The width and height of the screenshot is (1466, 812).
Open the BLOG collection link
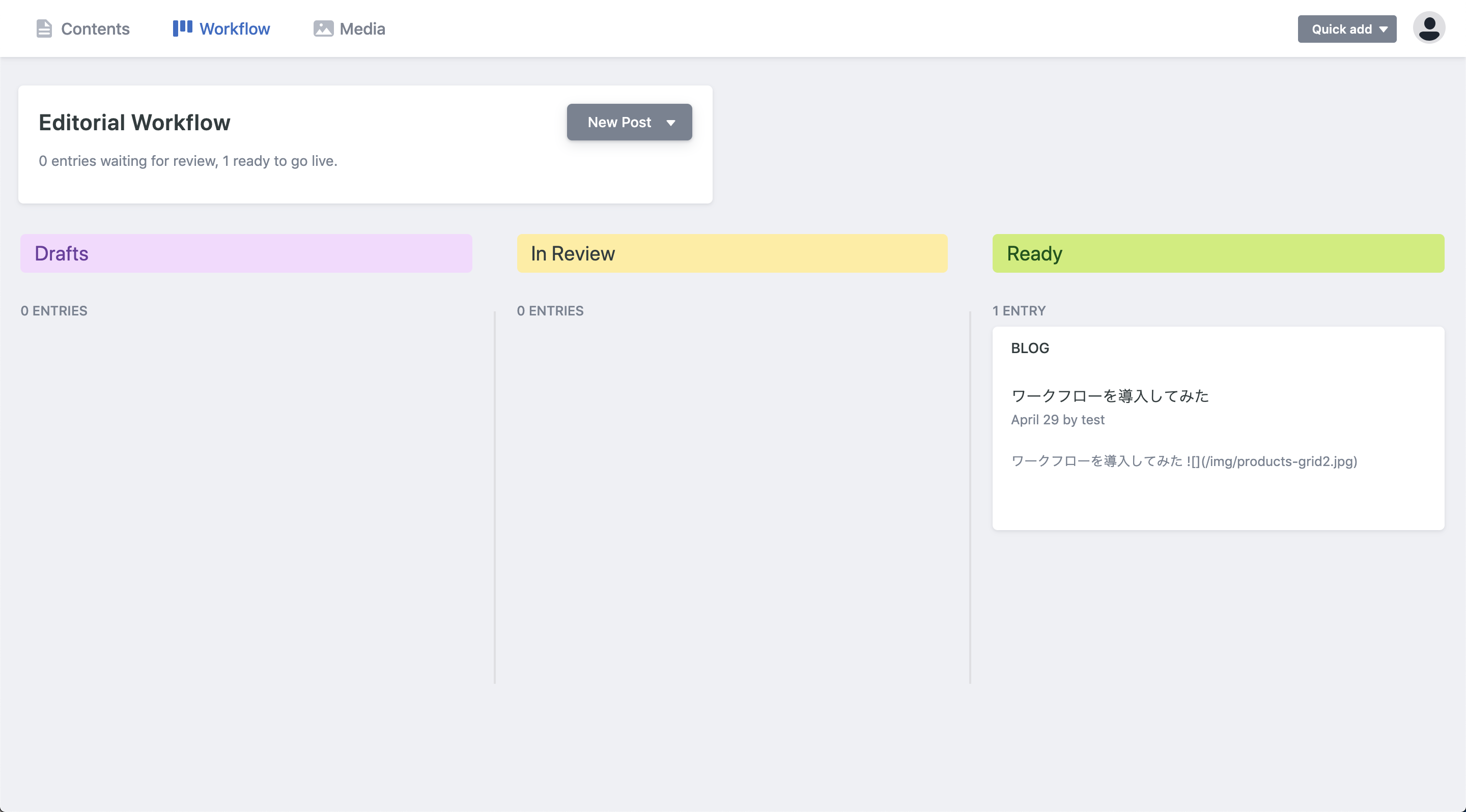pyautogui.click(x=1030, y=347)
